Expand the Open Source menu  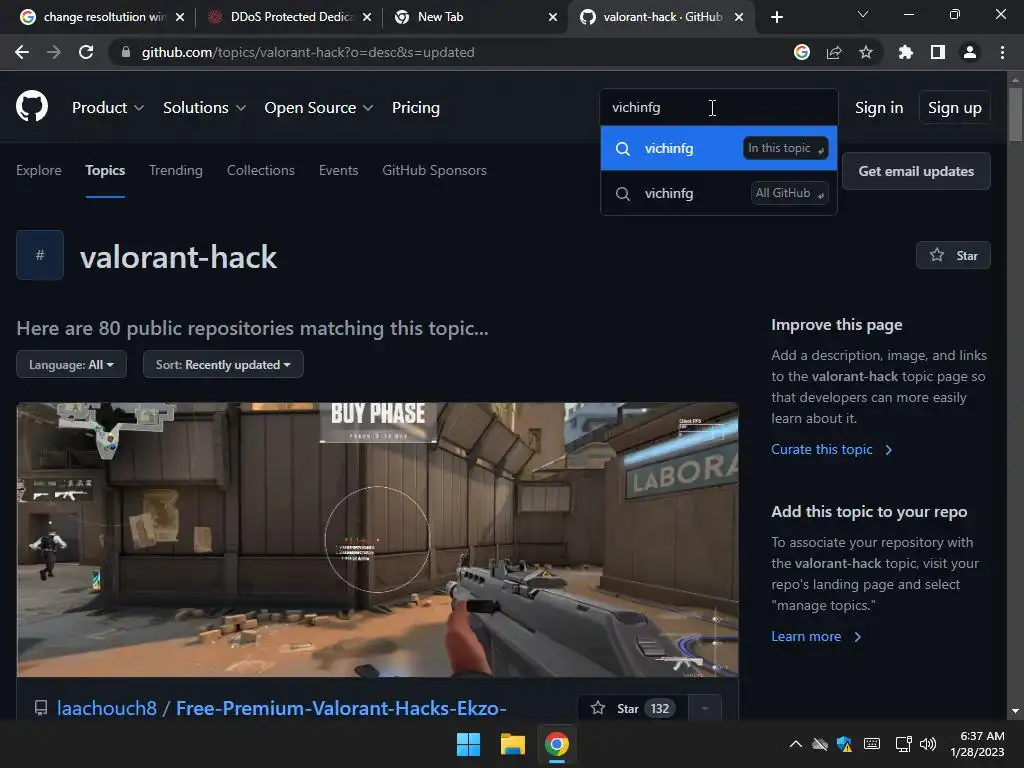(x=319, y=108)
